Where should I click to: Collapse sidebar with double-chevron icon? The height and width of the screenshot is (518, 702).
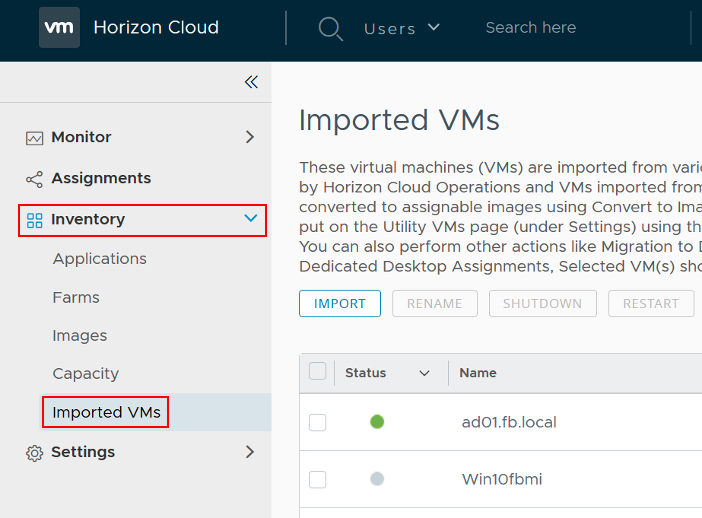[251, 82]
